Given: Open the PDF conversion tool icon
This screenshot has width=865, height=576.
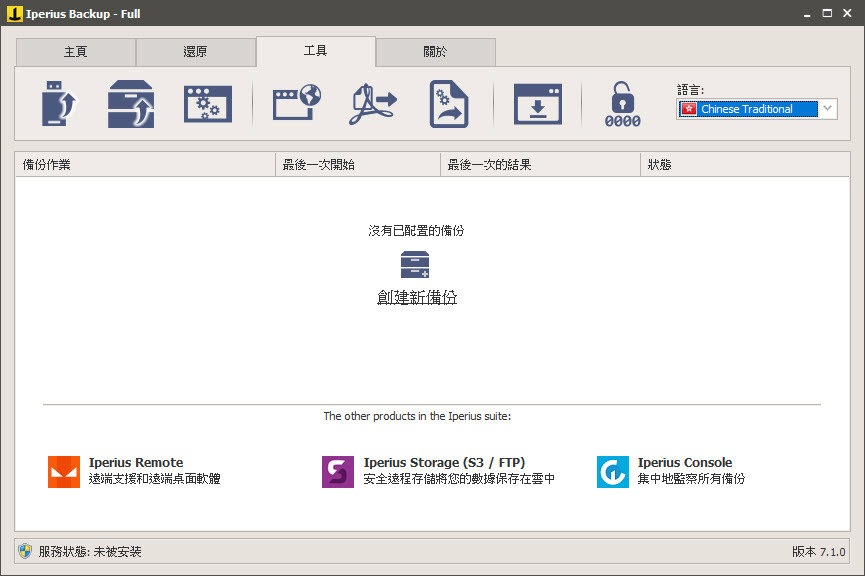Looking at the screenshot, I should pos(371,103).
